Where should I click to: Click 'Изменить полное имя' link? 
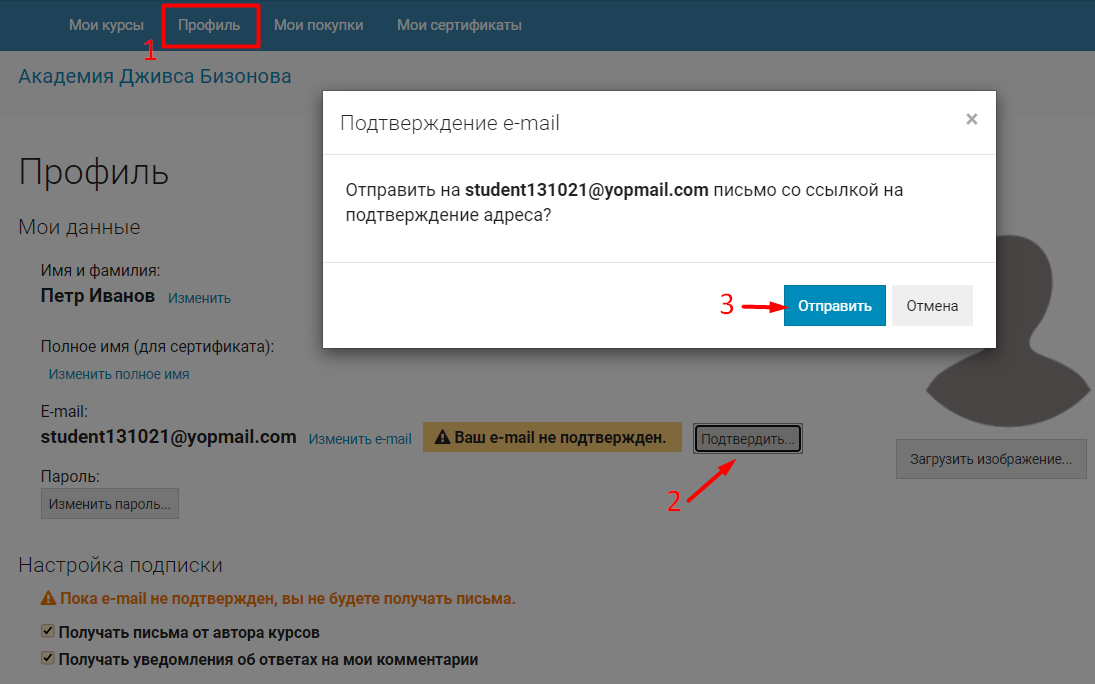pos(119,374)
